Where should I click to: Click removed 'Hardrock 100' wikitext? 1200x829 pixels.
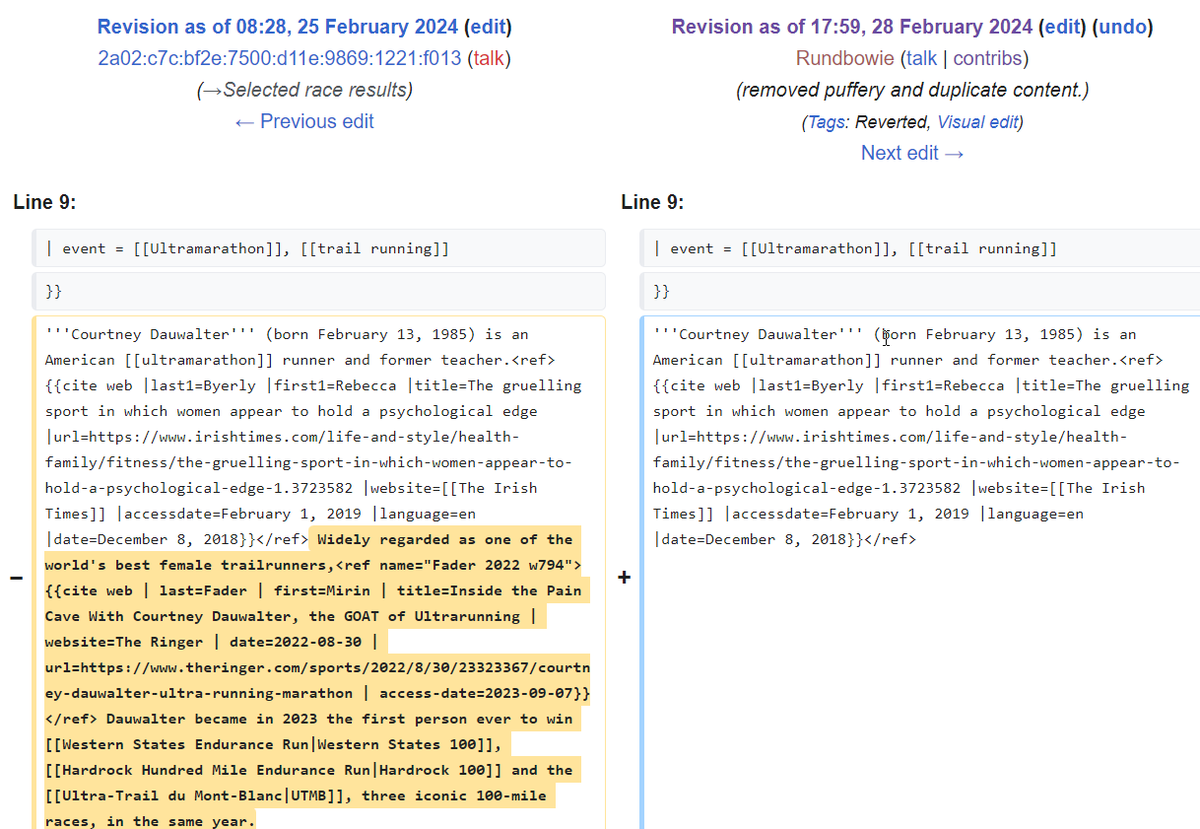(x=274, y=770)
